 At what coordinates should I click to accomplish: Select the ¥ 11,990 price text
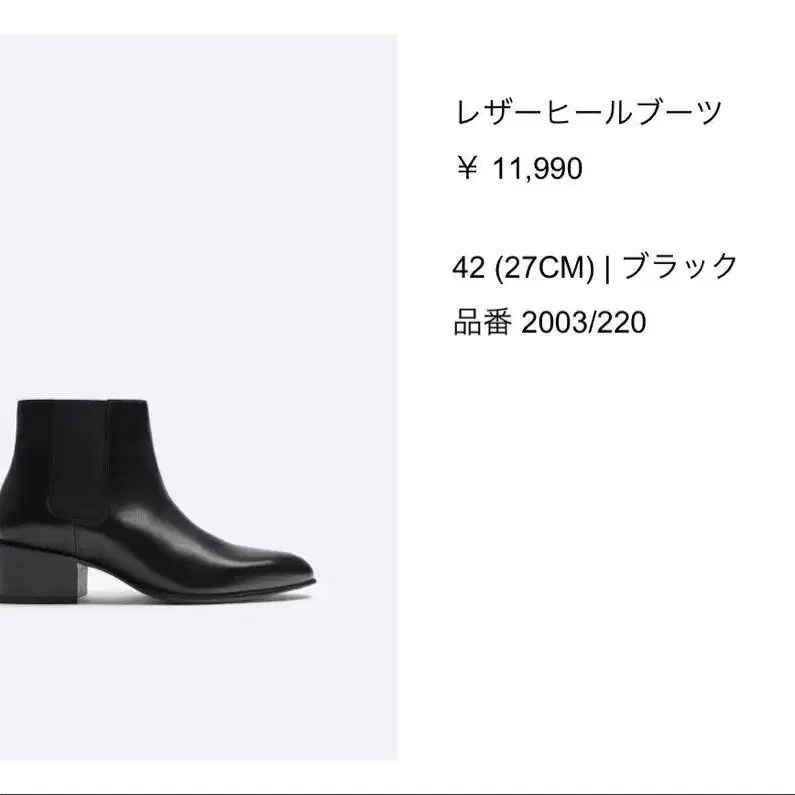pyautogui.click(x=519, y=169)
